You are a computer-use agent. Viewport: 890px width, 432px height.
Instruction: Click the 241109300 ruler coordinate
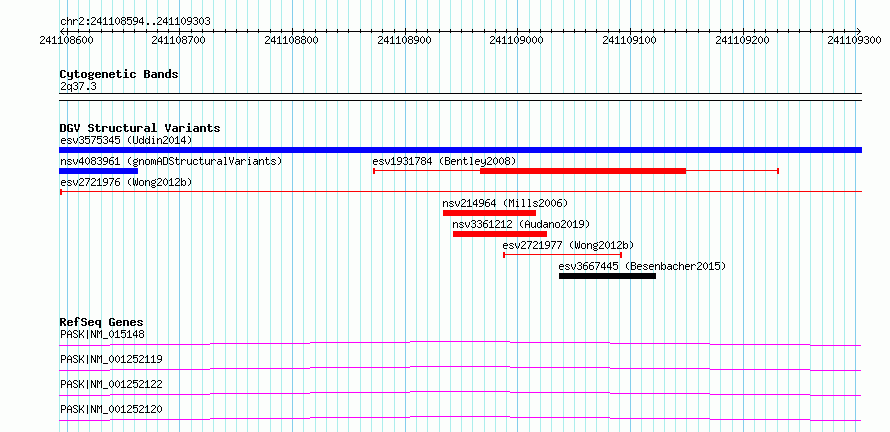(855, 40)
